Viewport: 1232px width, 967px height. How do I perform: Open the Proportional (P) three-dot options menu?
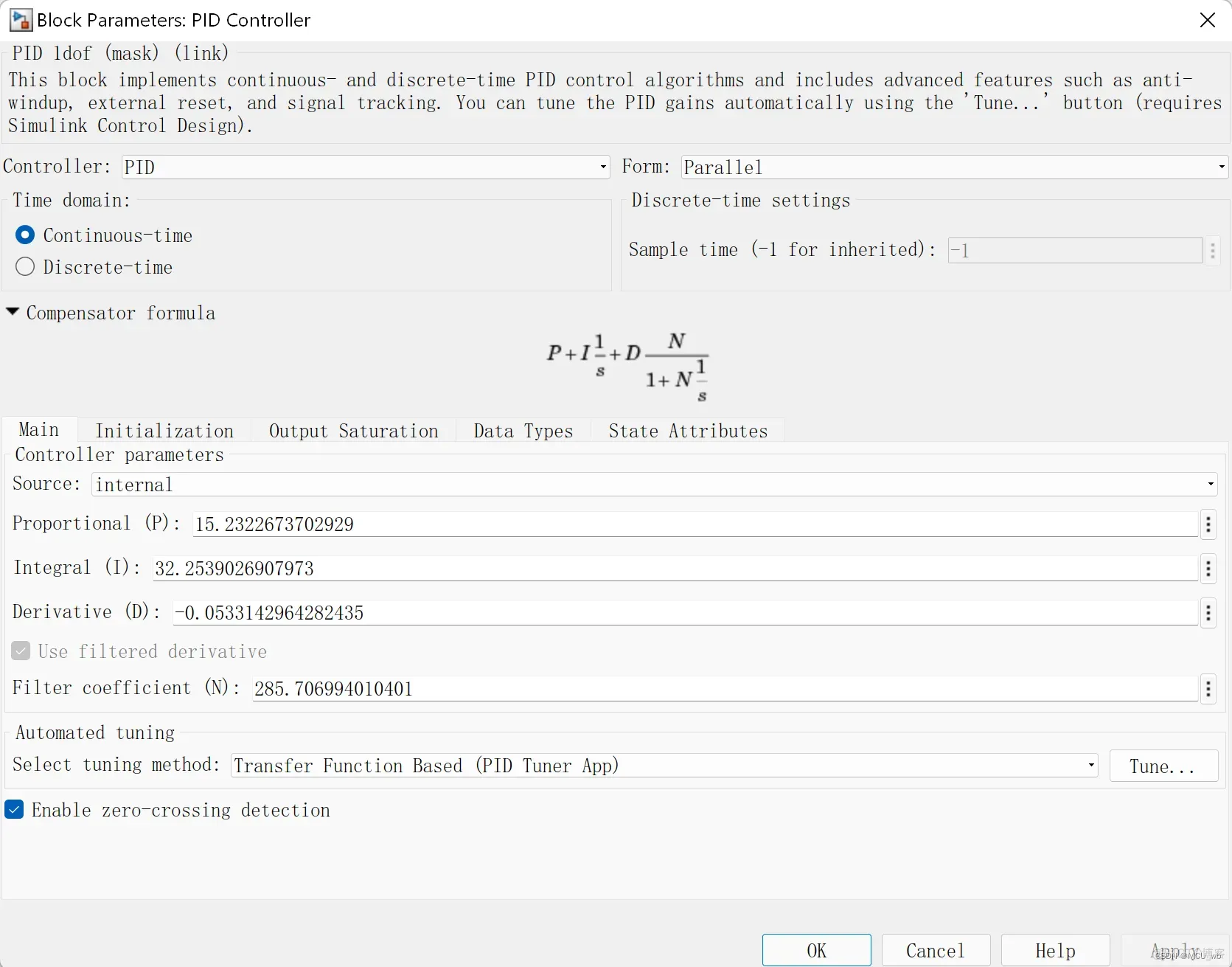pyautogui.click(x=1208, y=524)
